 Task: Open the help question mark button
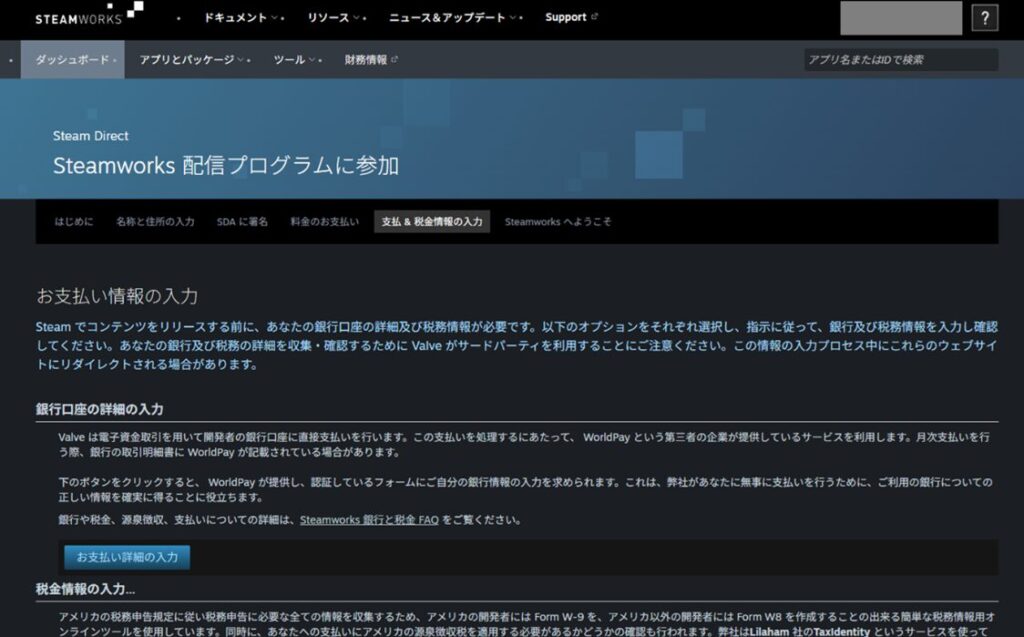pyautogui.click(x=984, y=18)
